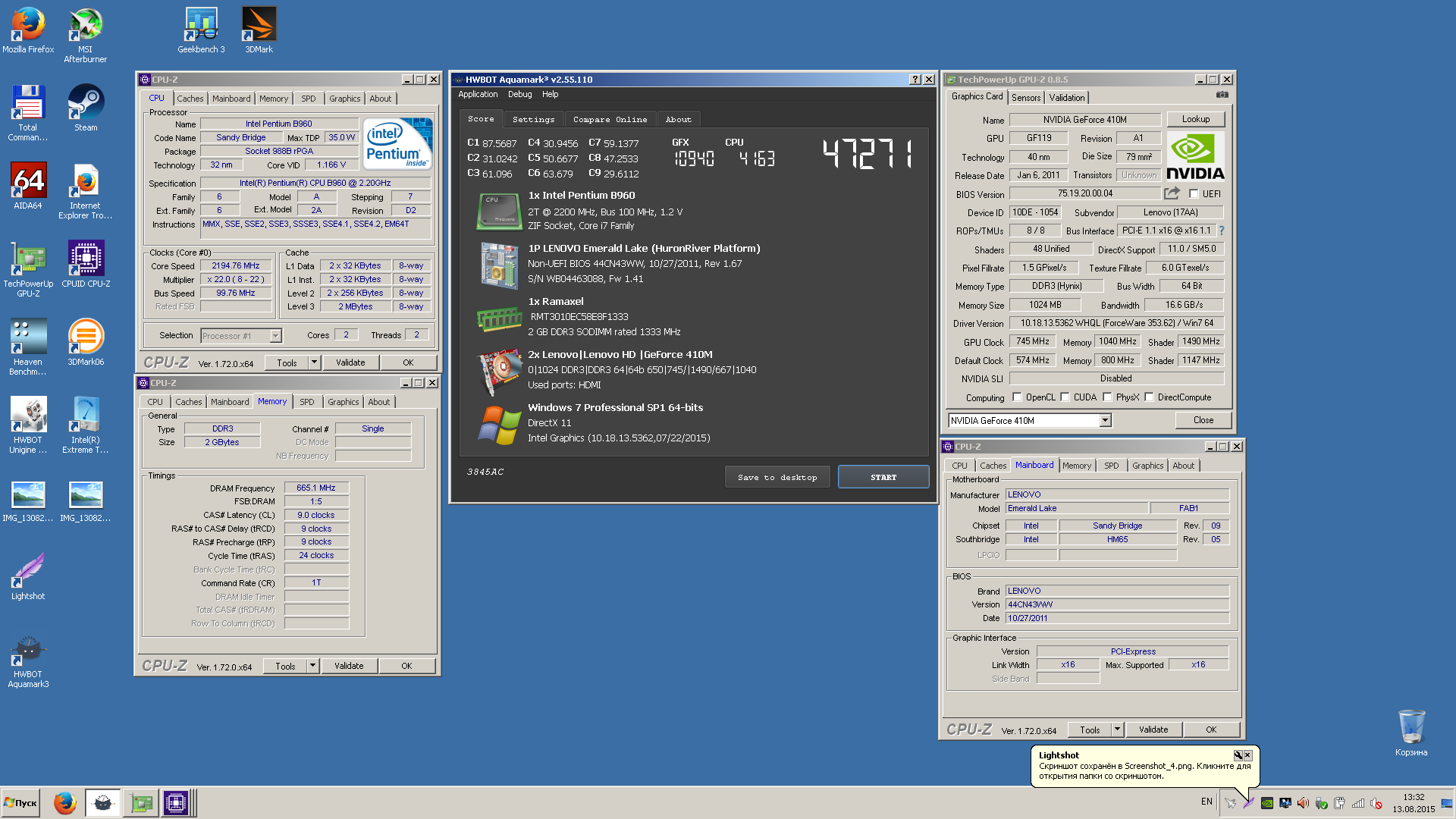Open AIDA64 desktop shortcut
This screenshot has width=1456, height=819.
(28, 187)
